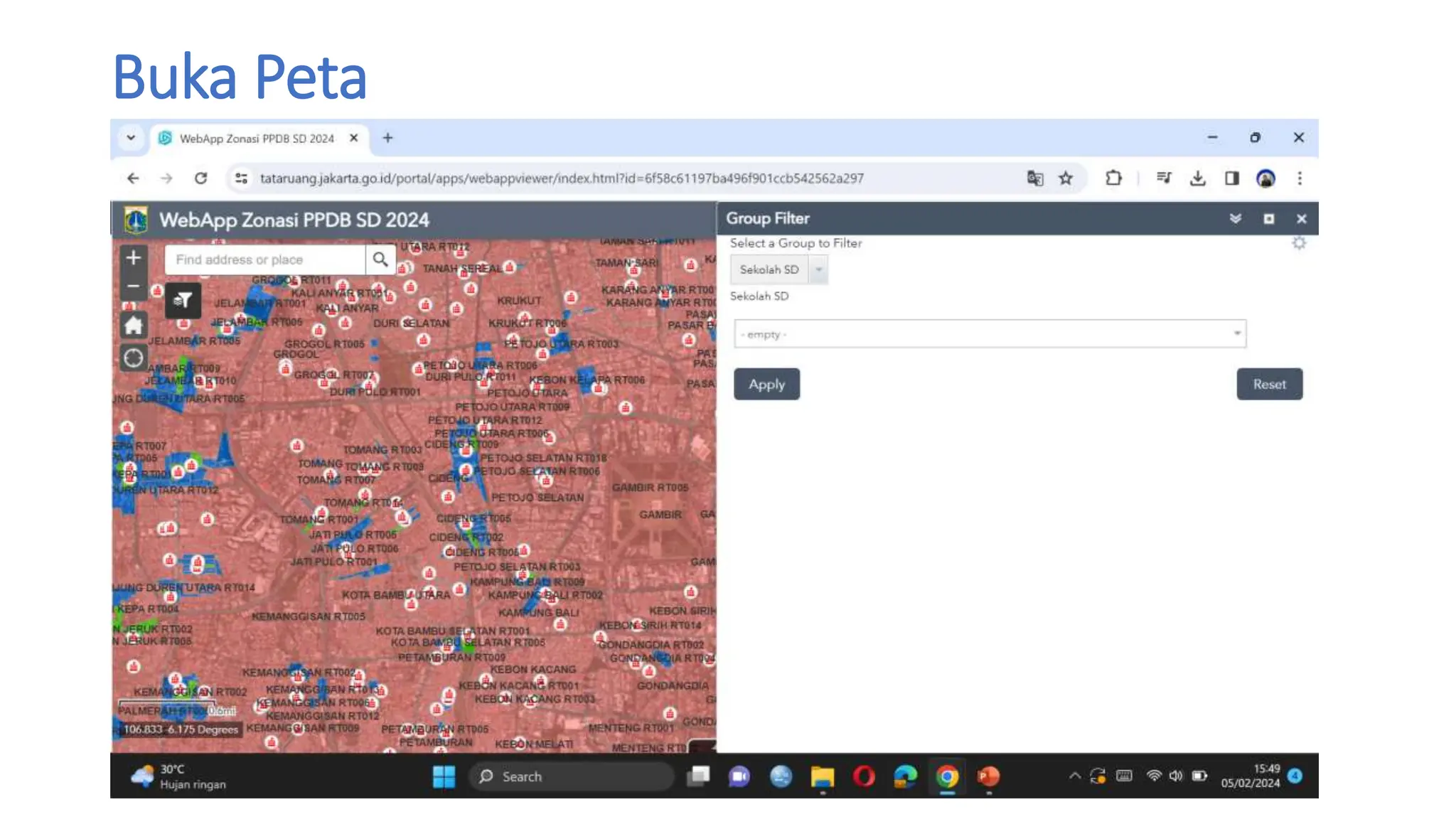The height and width of the screenshot is (819, 1456).
Task: Select the WebApp Zonasi PPDB SD 2024 tab
Action: point(256,139)
